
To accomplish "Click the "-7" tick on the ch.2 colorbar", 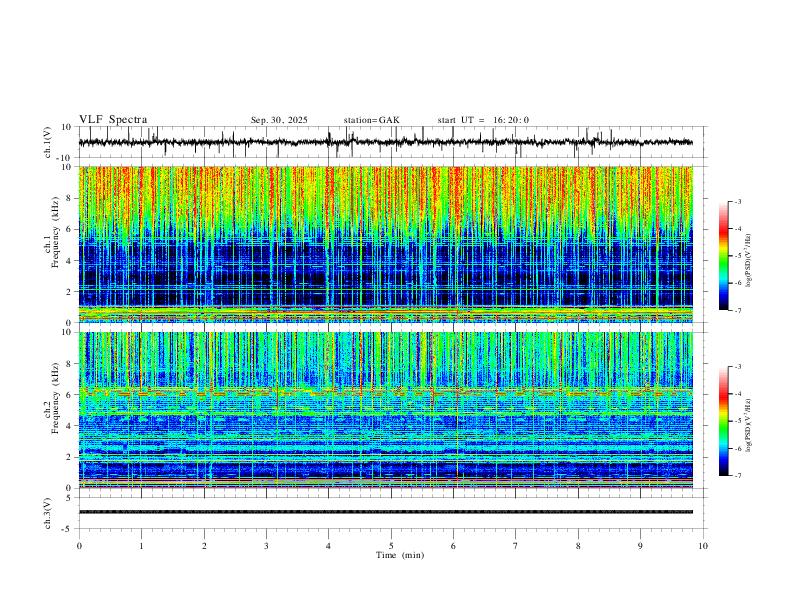I will (x=737, y=475).
